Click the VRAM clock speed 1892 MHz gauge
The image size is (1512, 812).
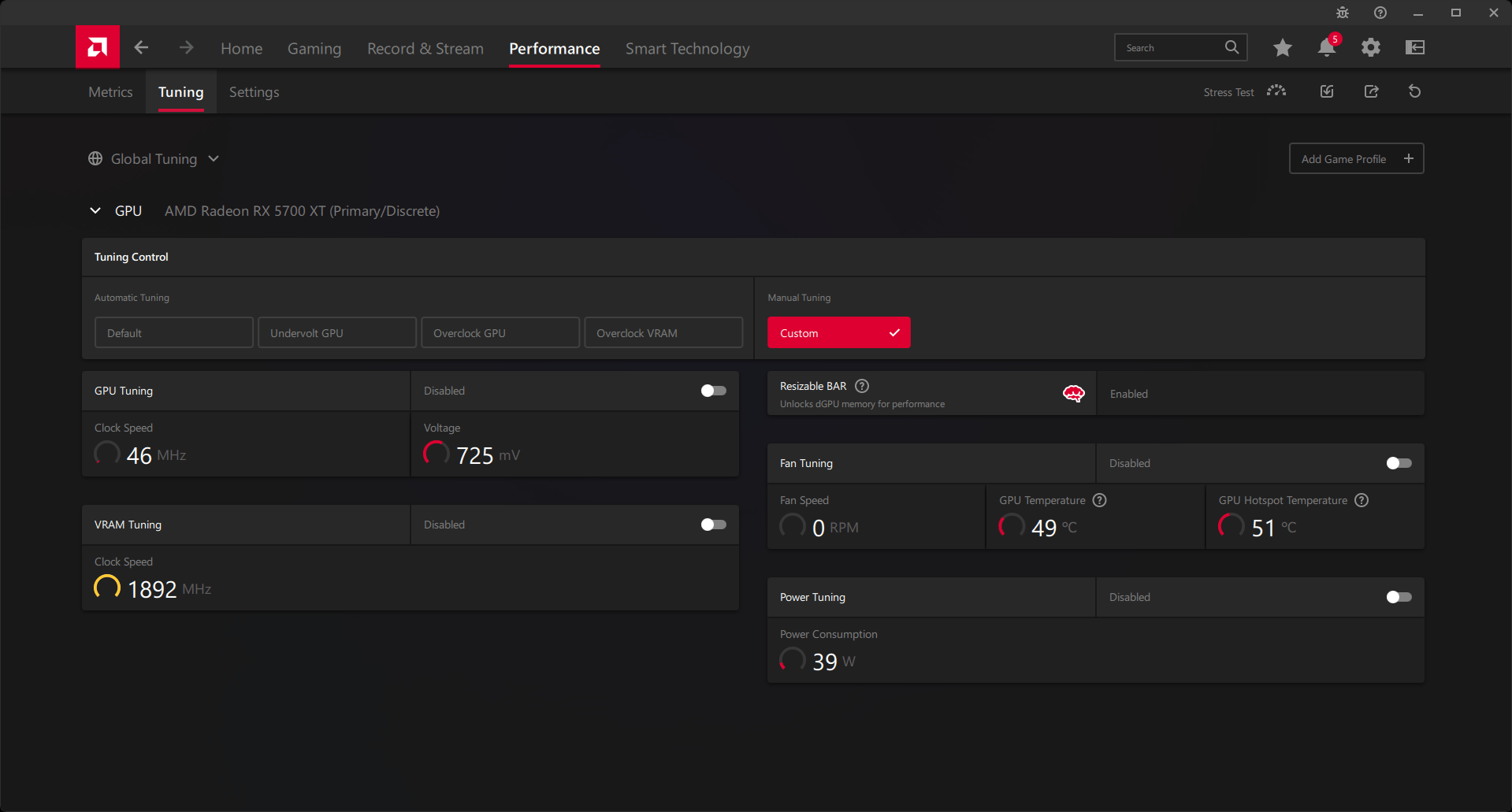(x=107, y=587)
